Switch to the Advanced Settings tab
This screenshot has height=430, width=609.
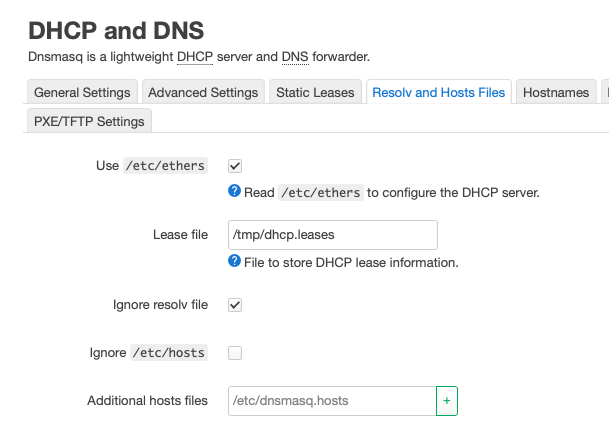204,93
